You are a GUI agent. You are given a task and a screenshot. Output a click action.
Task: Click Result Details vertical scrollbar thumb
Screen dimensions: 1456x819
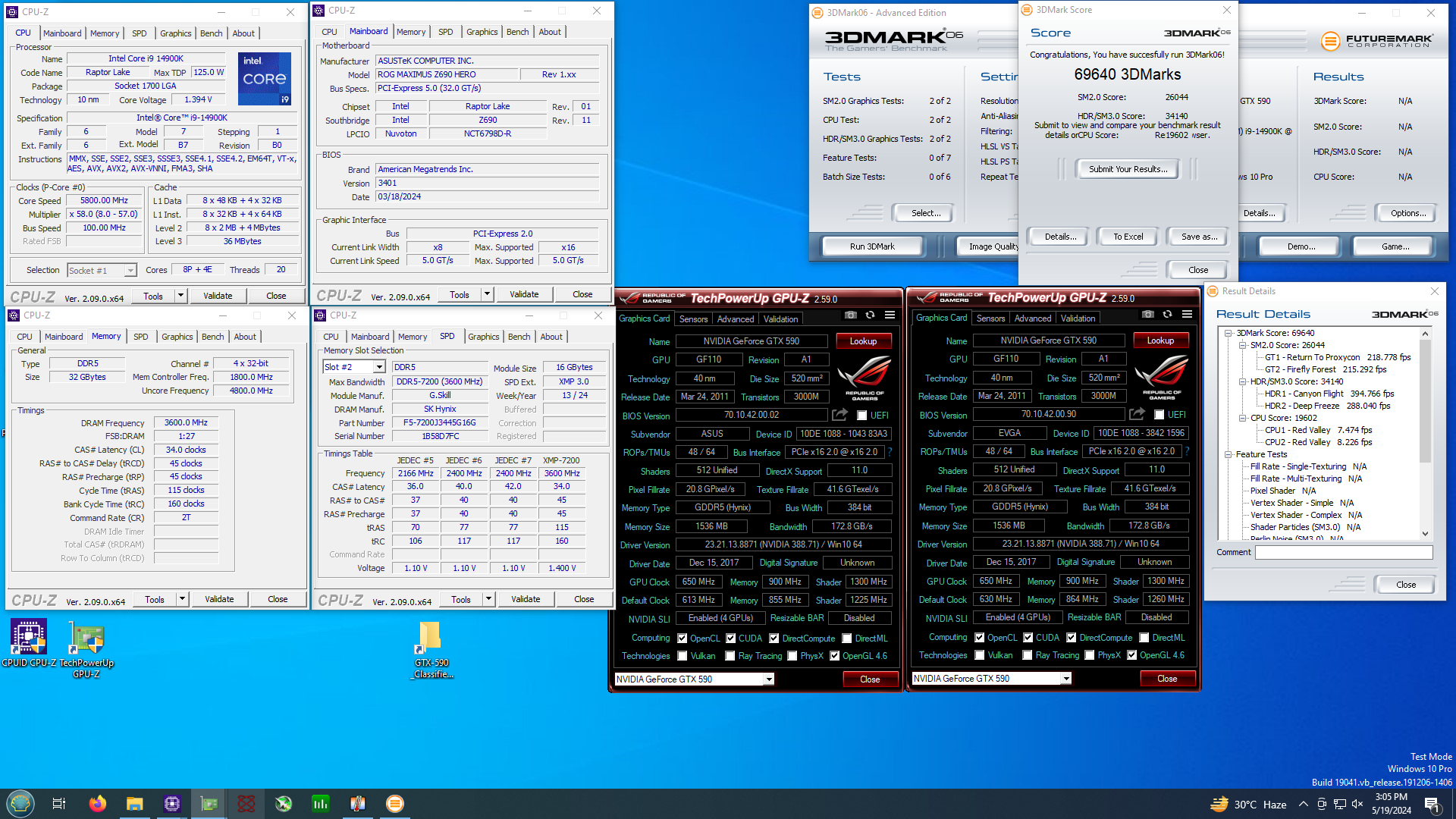click(1425, 401)
